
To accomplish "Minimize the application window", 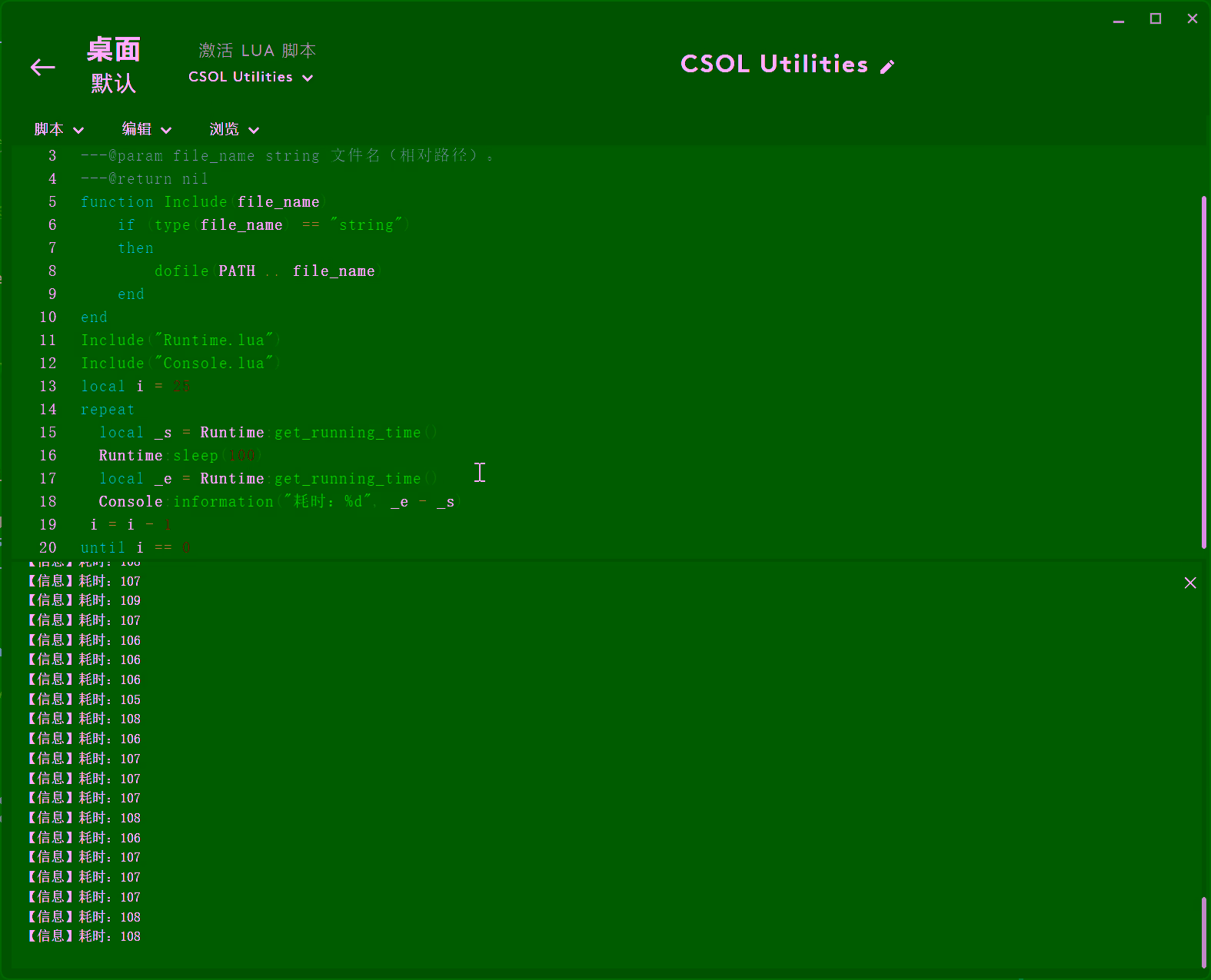I will pos(1119,19).
